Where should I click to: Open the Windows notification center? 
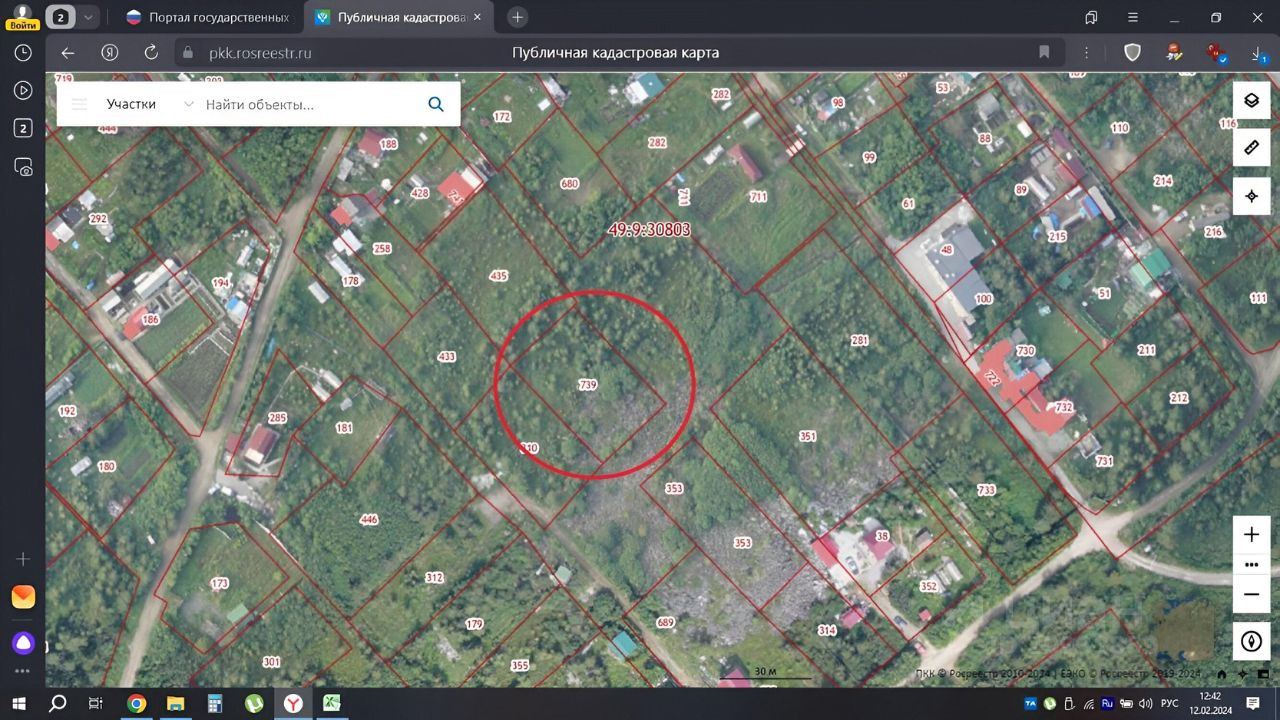[1253, 704]
